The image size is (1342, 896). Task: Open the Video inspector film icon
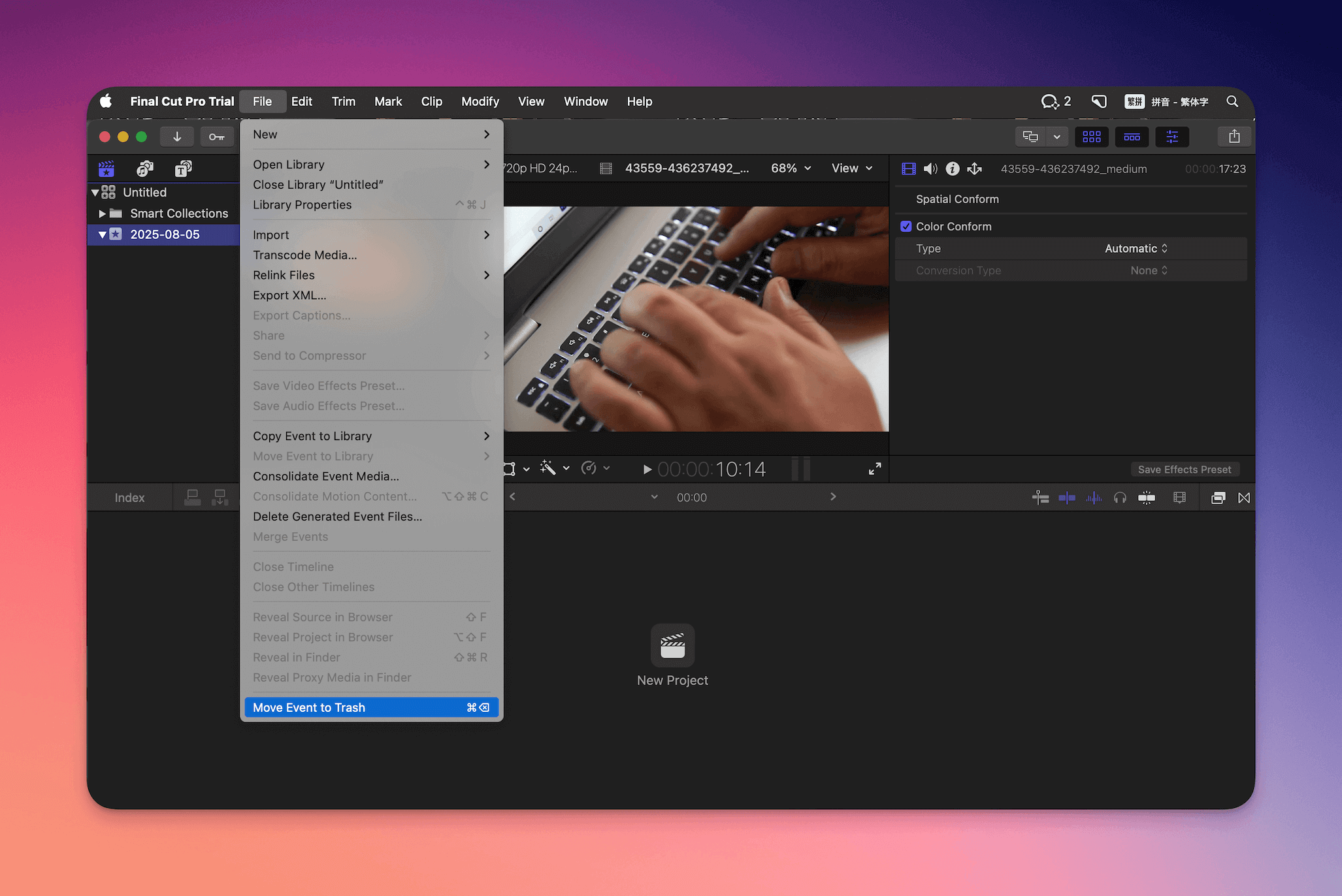(908, 169)
